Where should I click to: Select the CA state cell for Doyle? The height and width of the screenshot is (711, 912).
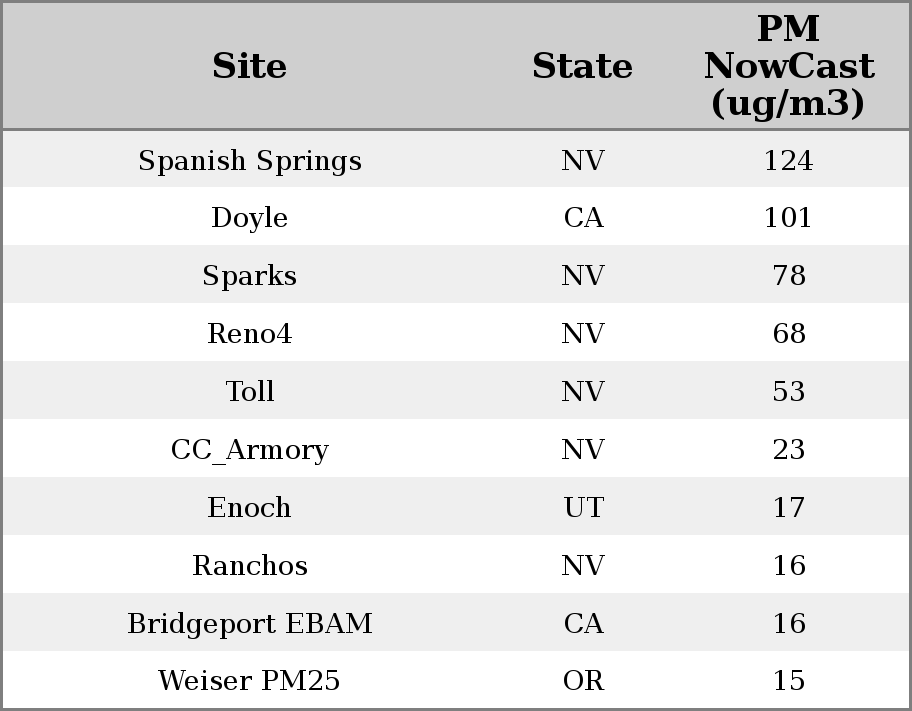pyautogui.click(x=583, y=218)
